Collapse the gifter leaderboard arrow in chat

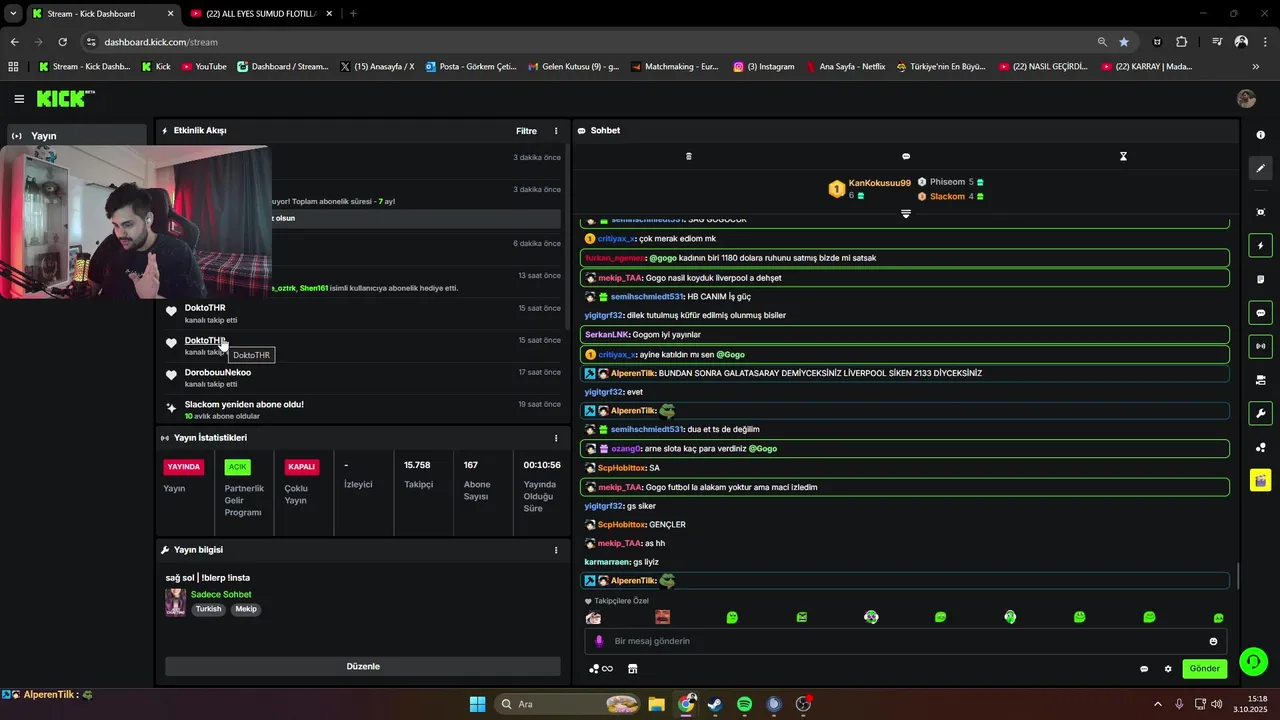pyautogui.click(x=906, y=214)
